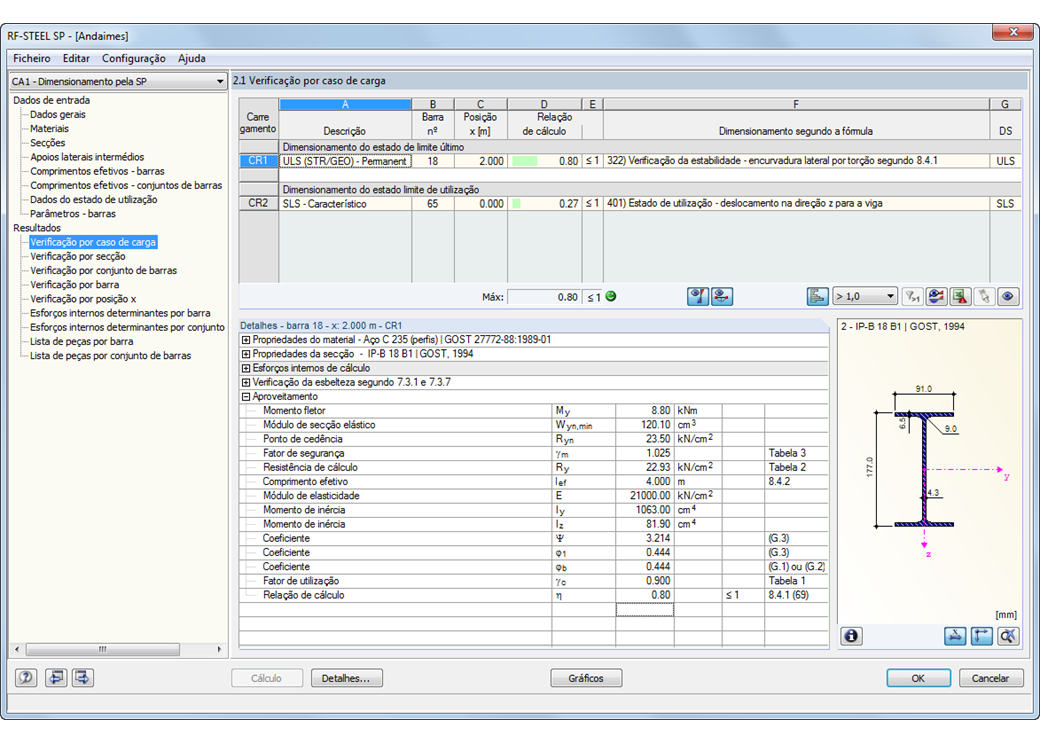
Task: Click the green status indicator next to Máx
Action: click(x=611, y=296)
